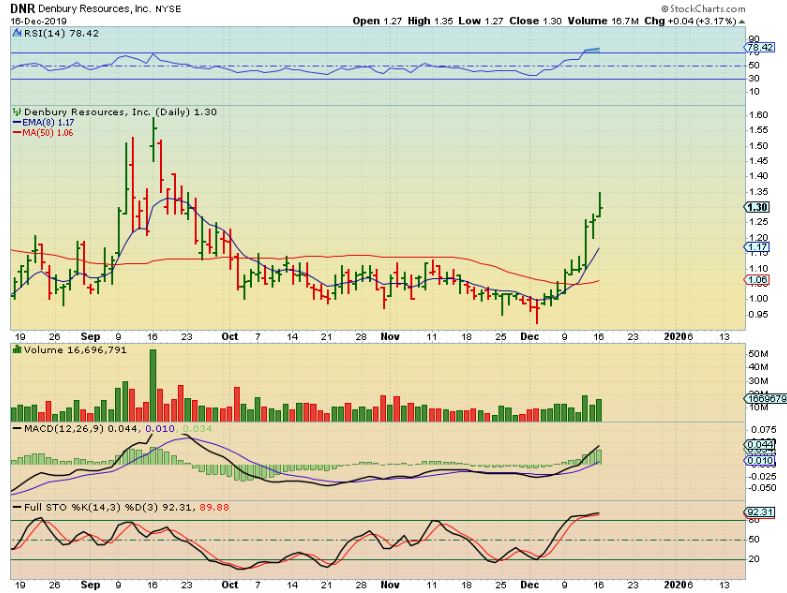Click the Volume 16.7M header value
Viewport: 787px width, 593px height.
603,21
